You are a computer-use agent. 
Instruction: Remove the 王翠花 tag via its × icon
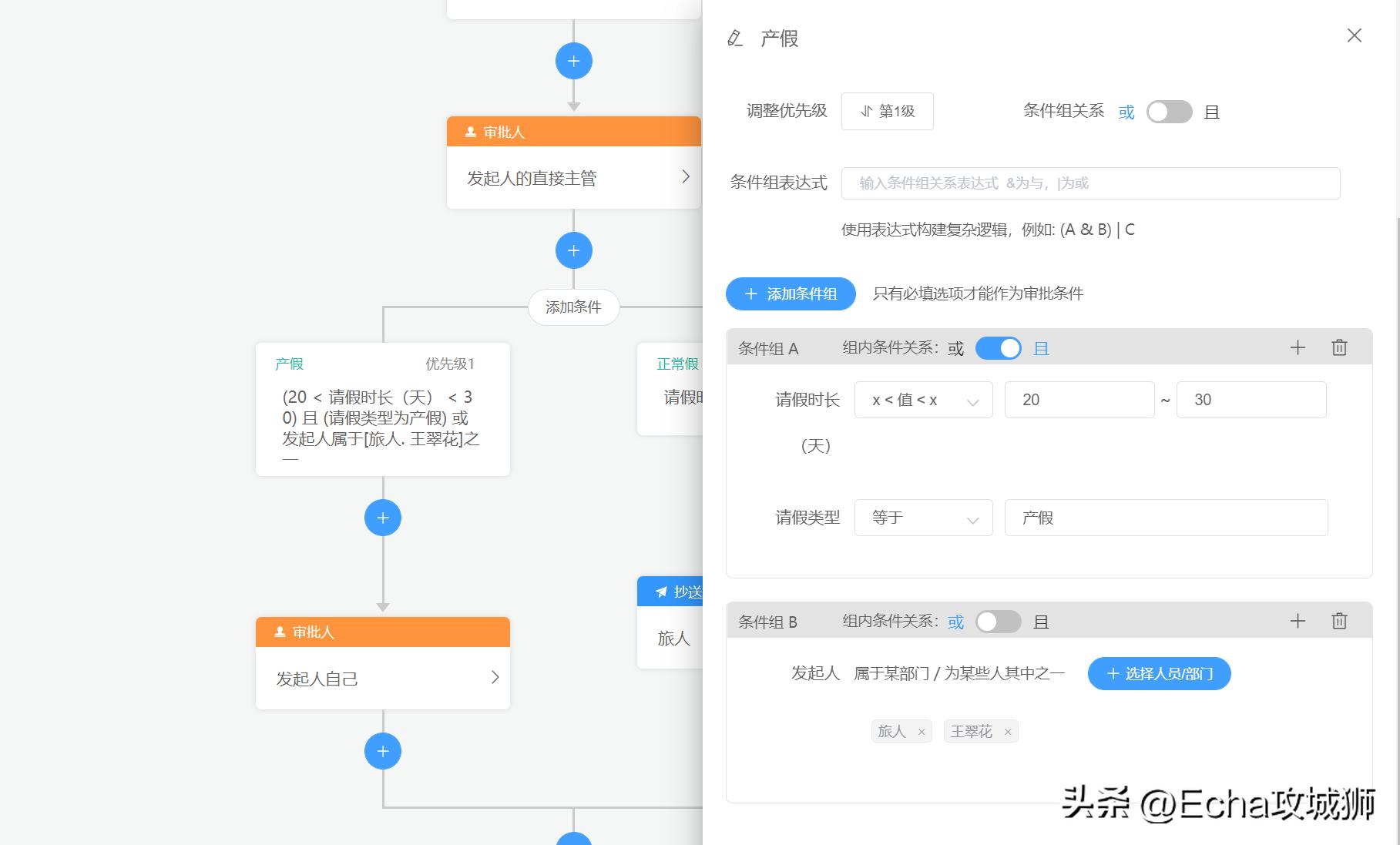[x=1008, y=731]
